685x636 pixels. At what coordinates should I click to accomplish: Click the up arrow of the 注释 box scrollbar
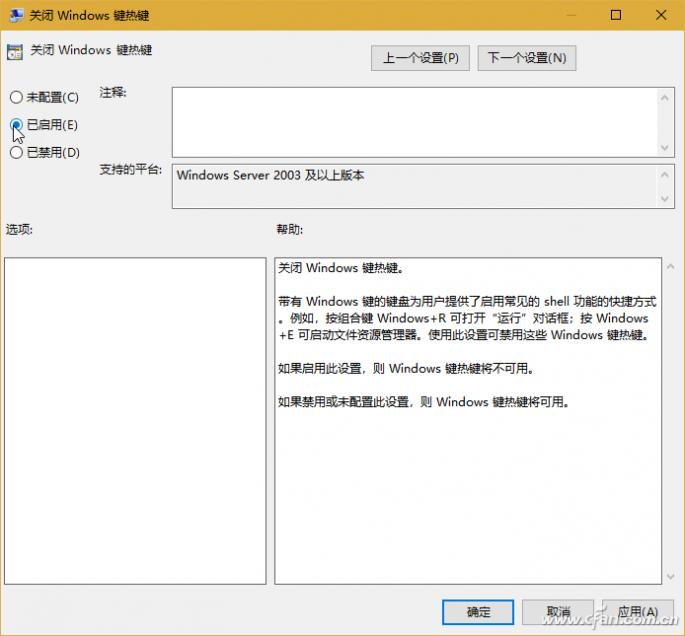pyautogui.click(x=665, y=98)
